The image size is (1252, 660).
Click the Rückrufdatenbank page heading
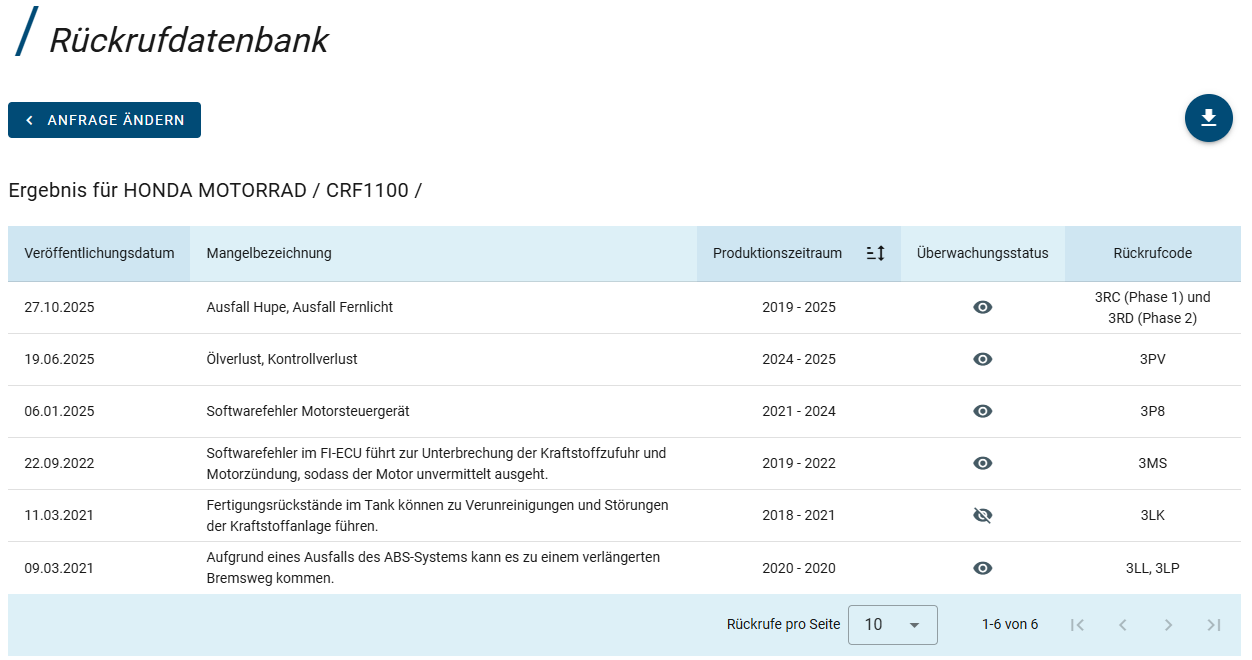click(x=189, y=40)
